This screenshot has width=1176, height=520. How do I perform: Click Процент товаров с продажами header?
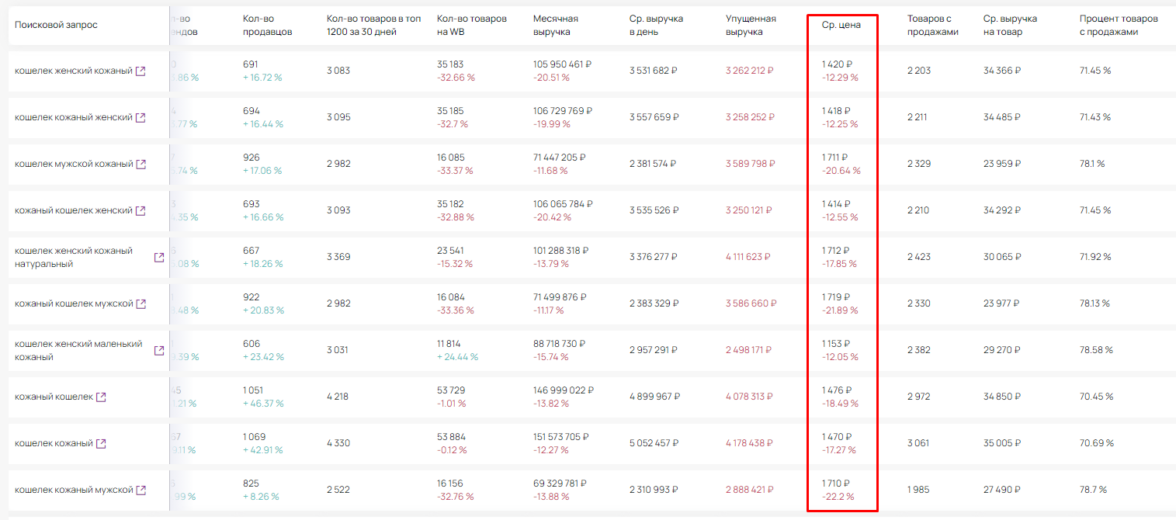(x=1119, y=25)
